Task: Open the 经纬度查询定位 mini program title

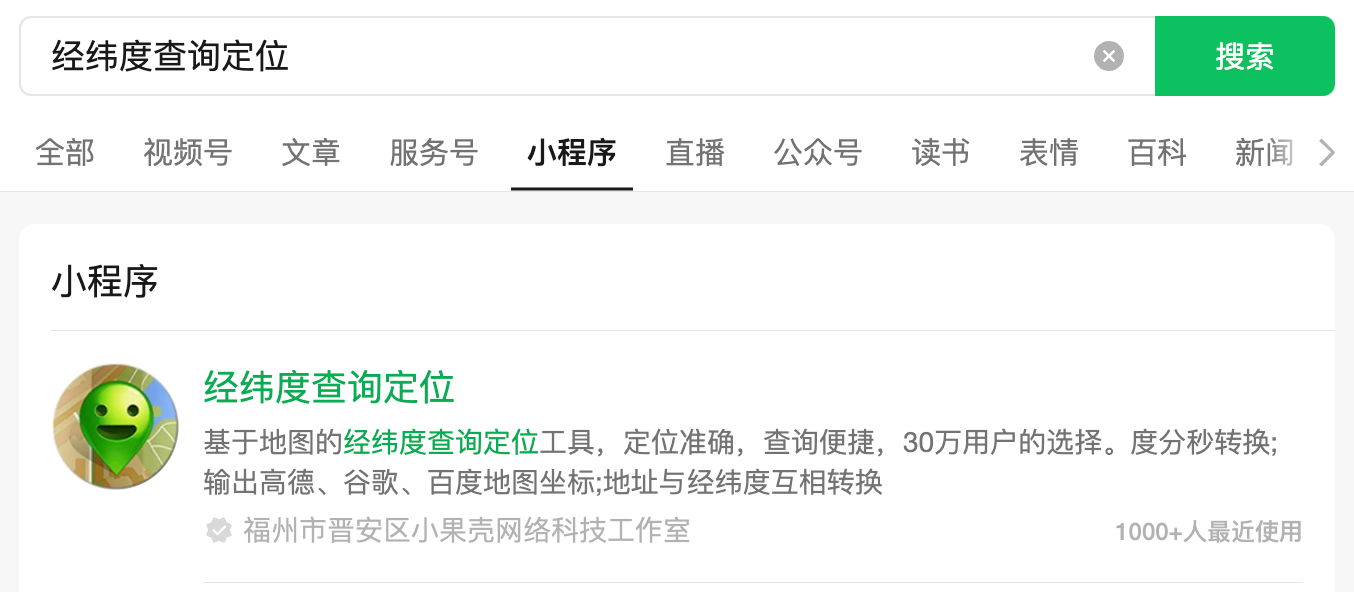Action: [329, 387]
